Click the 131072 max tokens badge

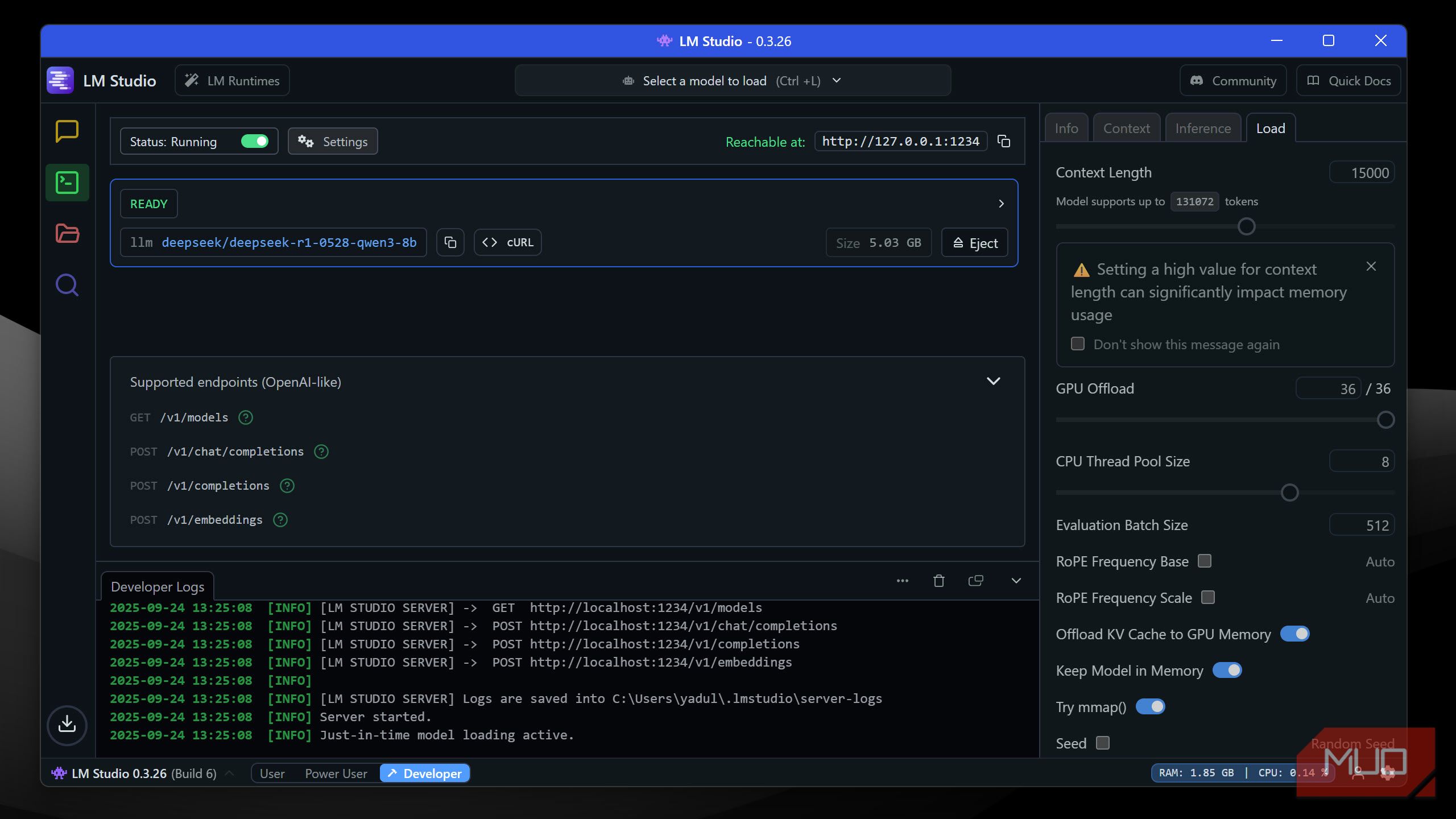tap(1194, 201)
